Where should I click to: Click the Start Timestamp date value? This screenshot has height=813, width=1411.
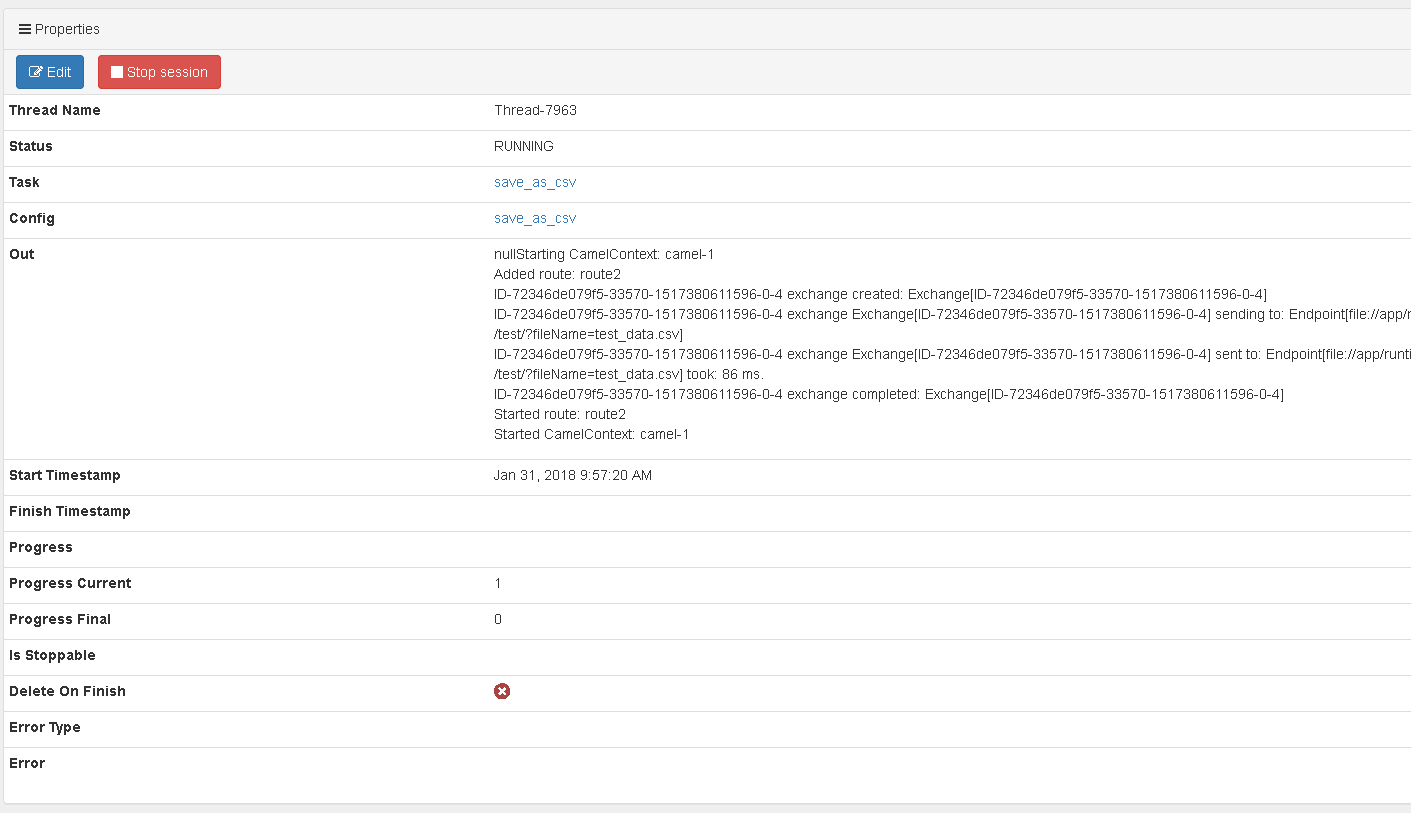point(573,475)
